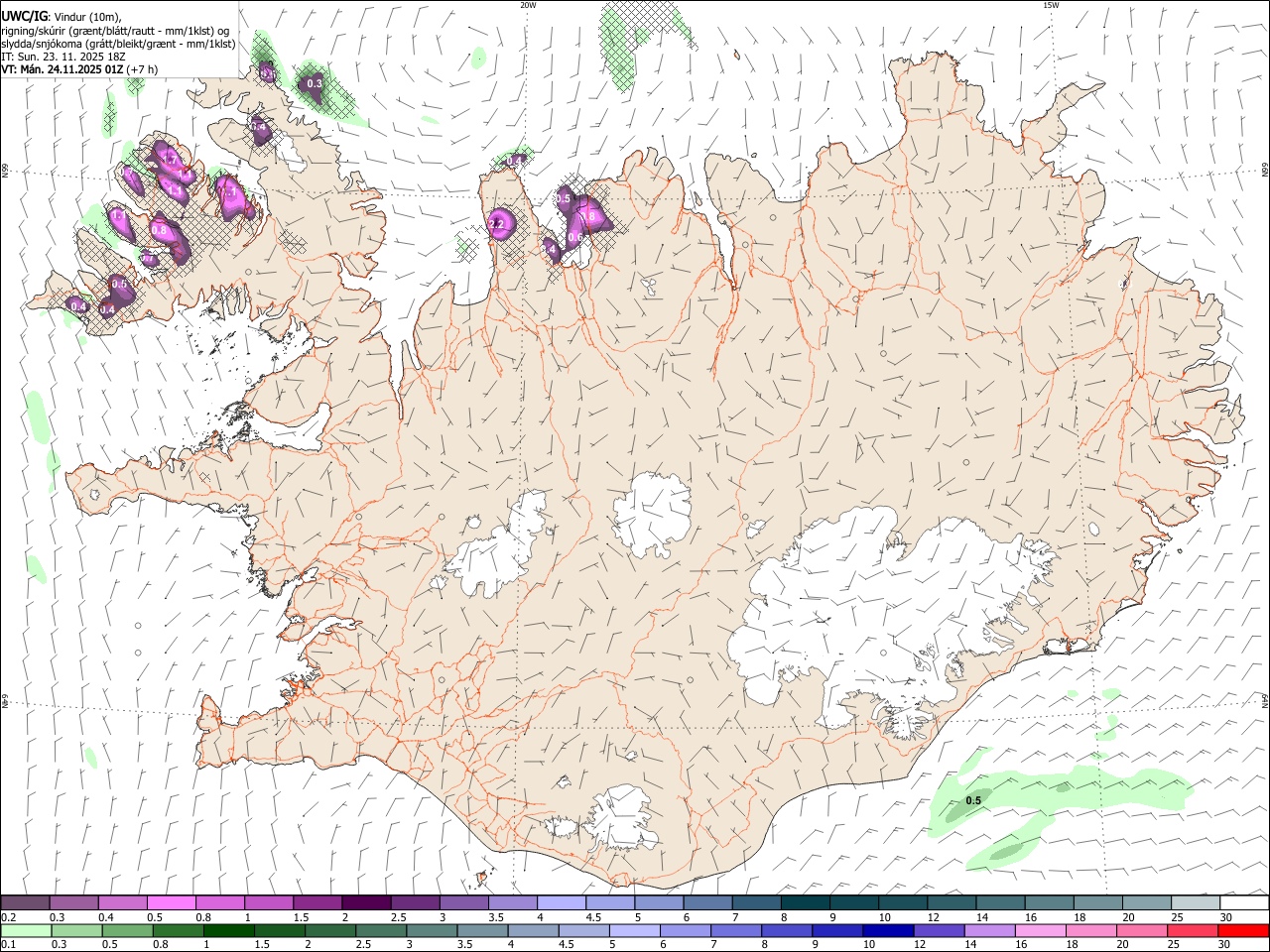The height and width of the screenshot is (952, 1270).
Task: Click the bold 'VT: Mán. 24.11.2025 01Z' line
Action: click(x=62, y=69)
